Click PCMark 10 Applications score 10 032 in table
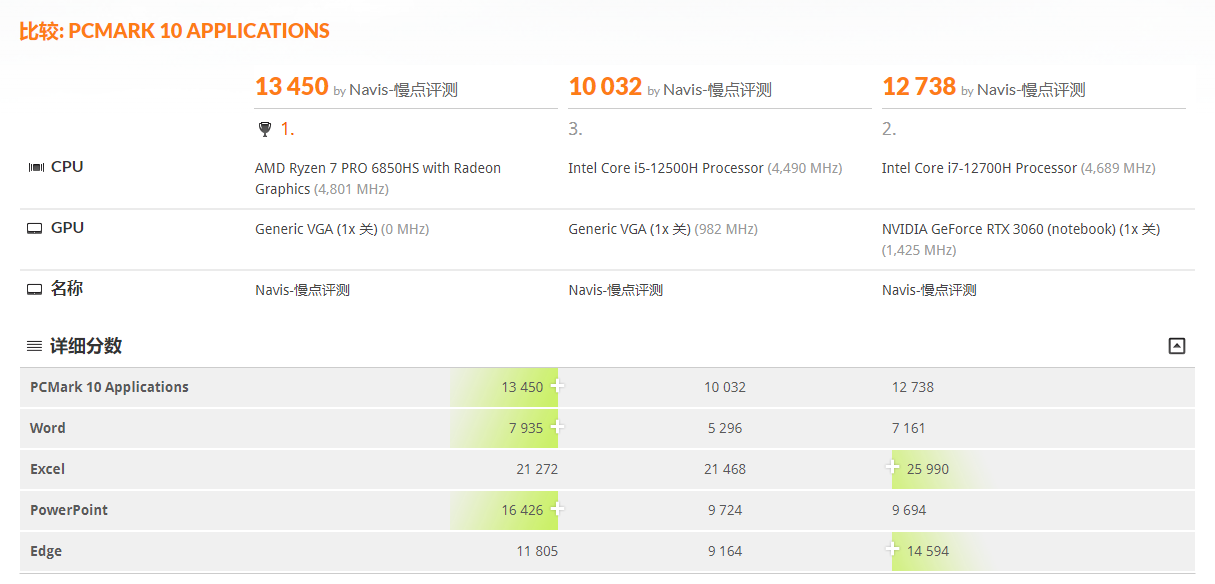 tap(725, 387)
